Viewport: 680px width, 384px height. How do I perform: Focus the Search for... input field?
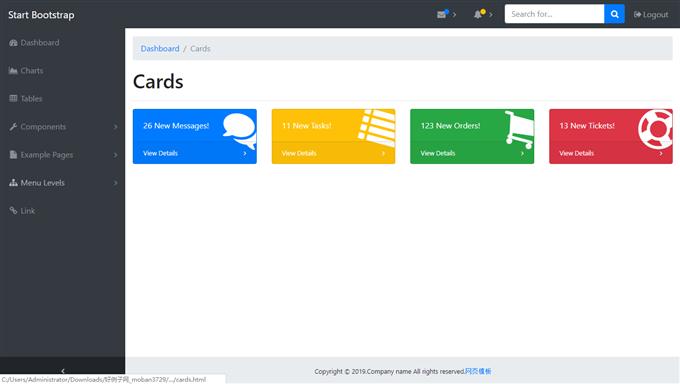pos(554,14)
